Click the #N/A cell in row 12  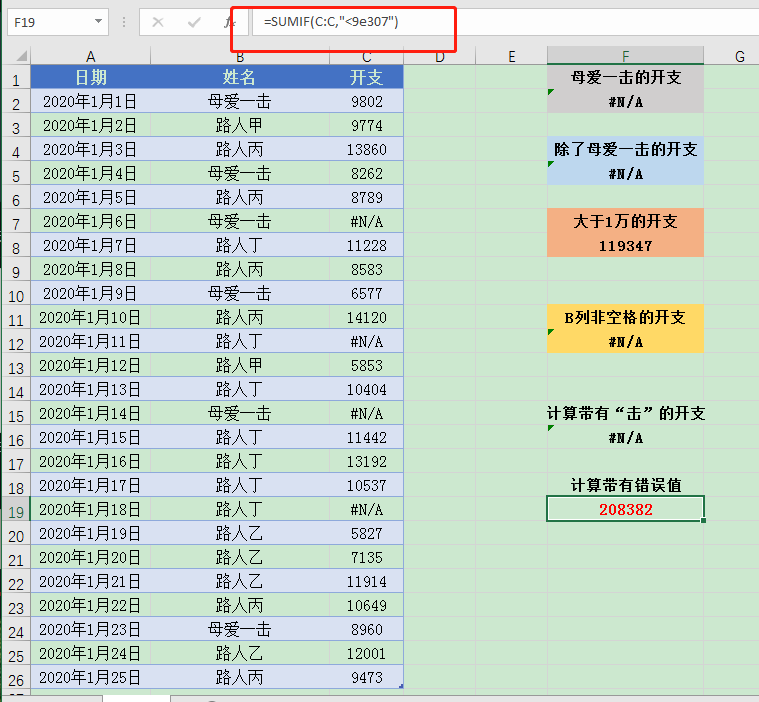point(366,341)
